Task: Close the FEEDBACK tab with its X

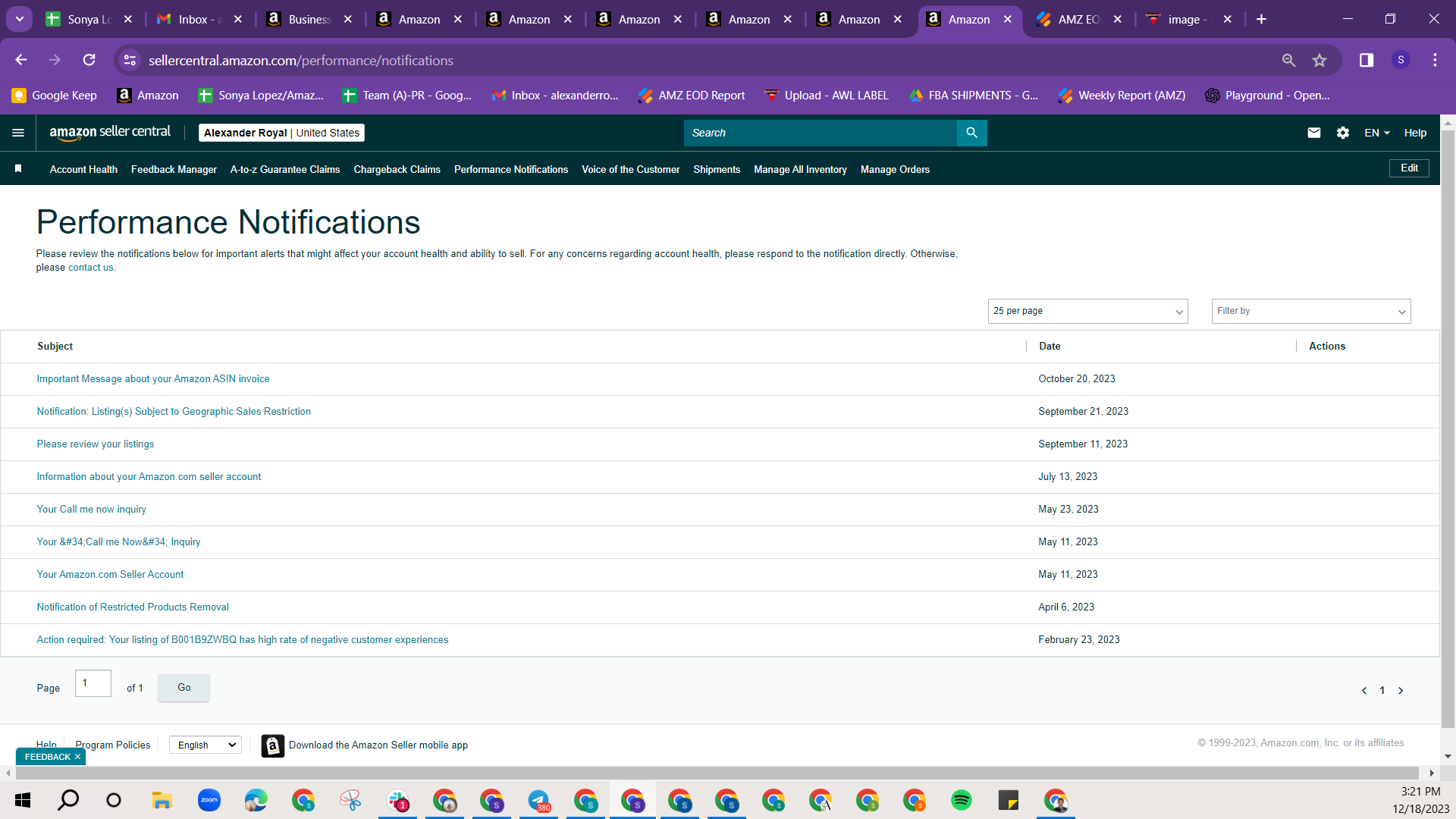Action: (x=77, y=757)
